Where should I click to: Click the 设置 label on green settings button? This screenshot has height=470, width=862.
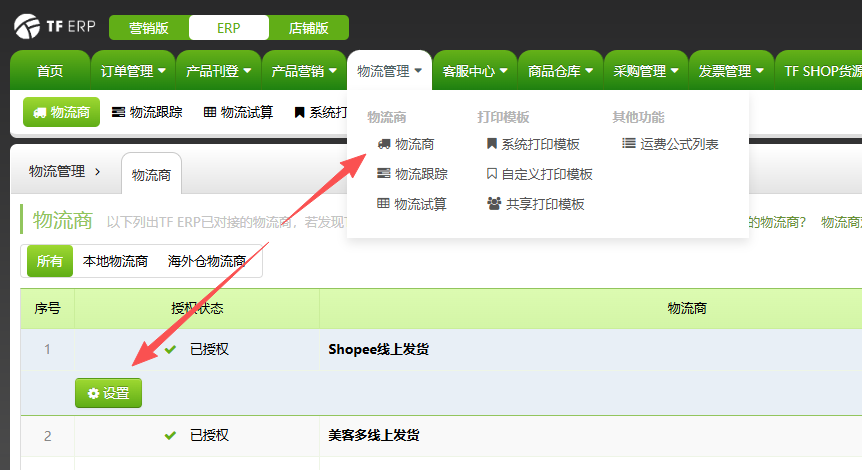point(116,393)
